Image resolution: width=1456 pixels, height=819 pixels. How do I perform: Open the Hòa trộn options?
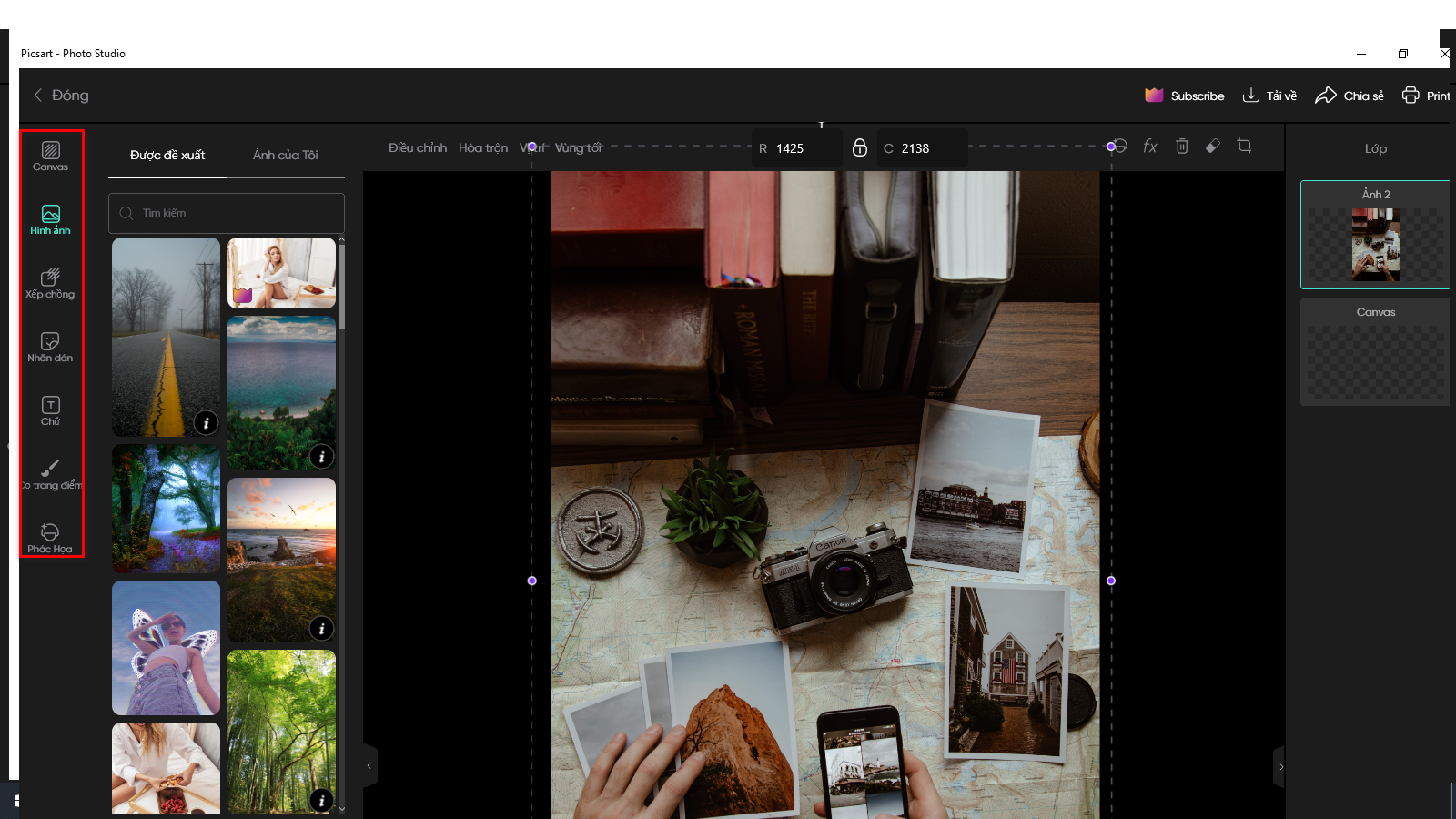tap(482, 147)
